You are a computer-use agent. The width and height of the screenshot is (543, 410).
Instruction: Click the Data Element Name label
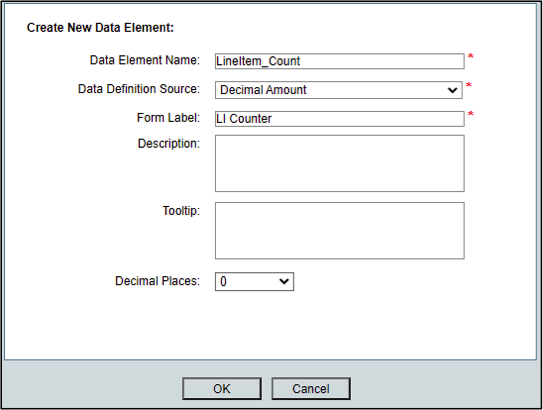coord(145,60)
